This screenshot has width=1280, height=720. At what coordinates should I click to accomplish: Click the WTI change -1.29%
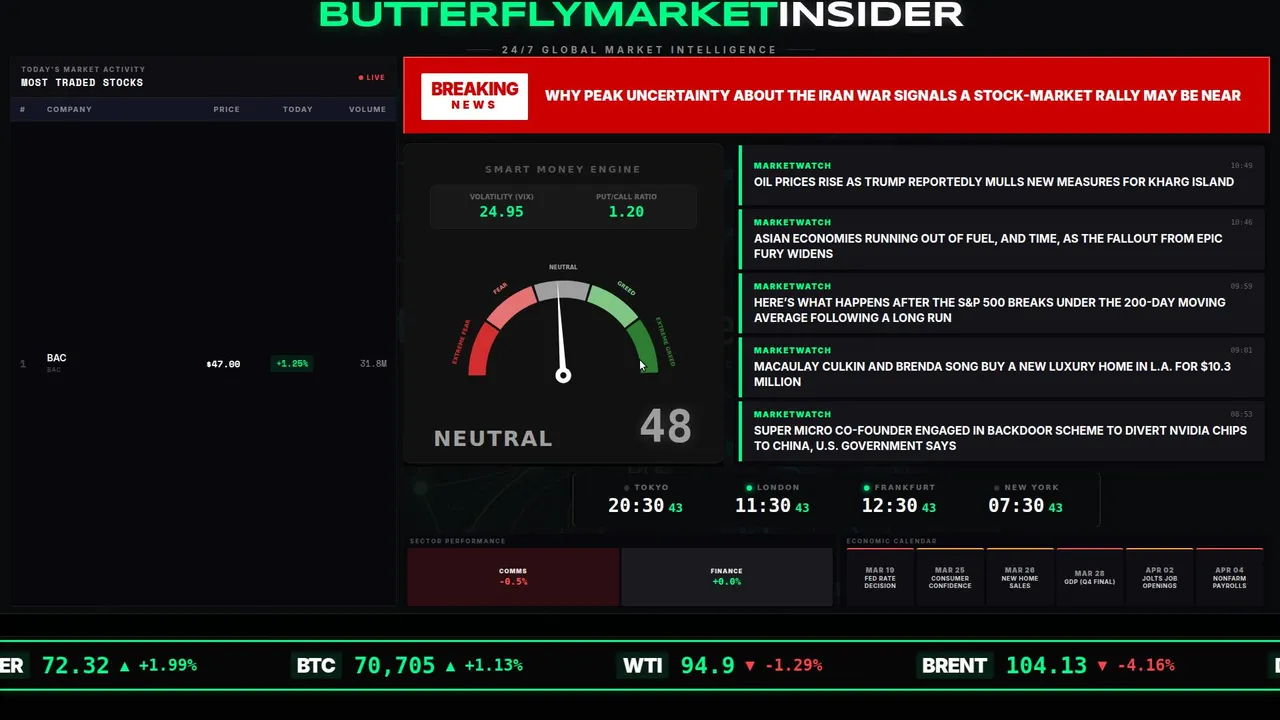click(x=794, y=666)
